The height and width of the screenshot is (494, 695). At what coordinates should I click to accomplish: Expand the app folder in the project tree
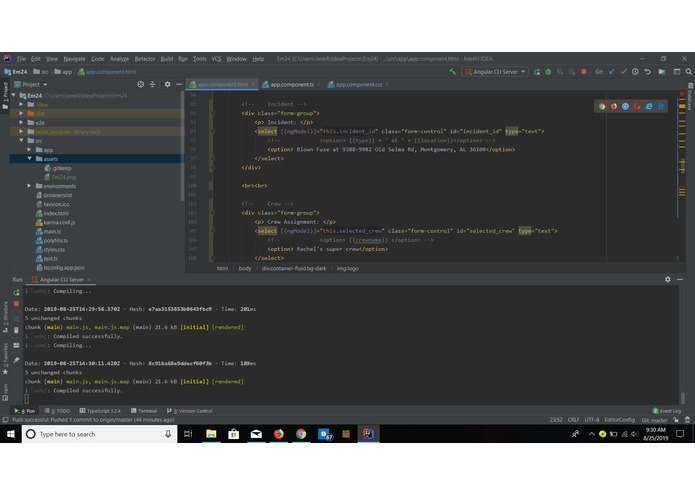29,150
